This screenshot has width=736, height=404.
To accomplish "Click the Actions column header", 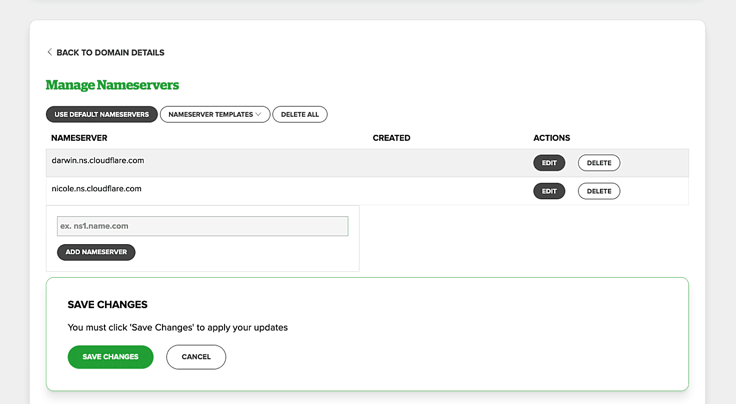I will click(552, 138).
